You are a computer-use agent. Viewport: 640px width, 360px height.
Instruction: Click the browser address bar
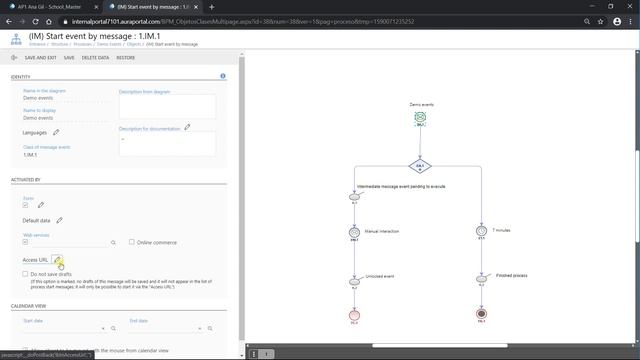click(318, 22)
